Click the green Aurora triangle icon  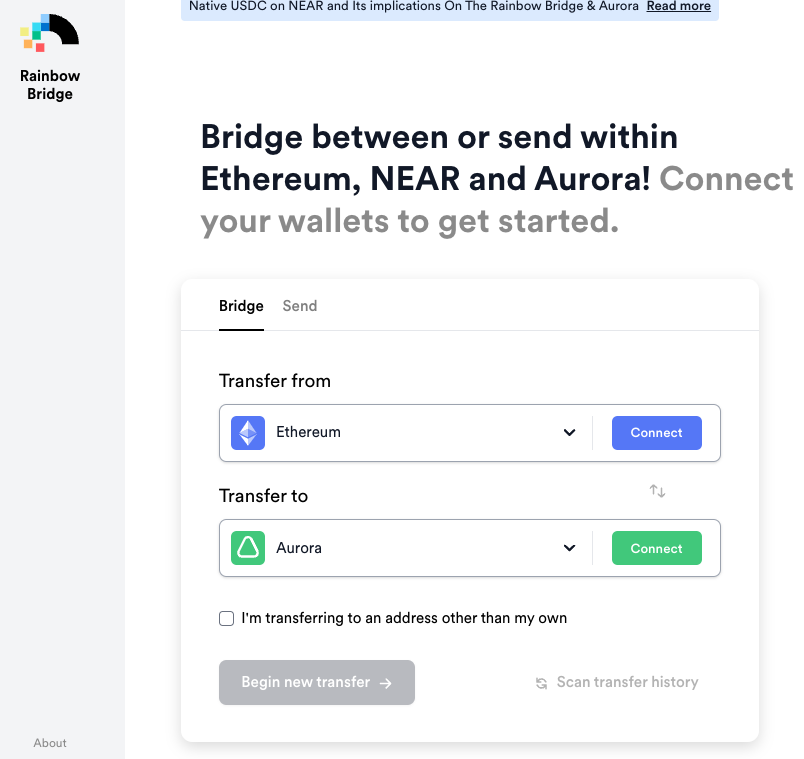point(248,548)
